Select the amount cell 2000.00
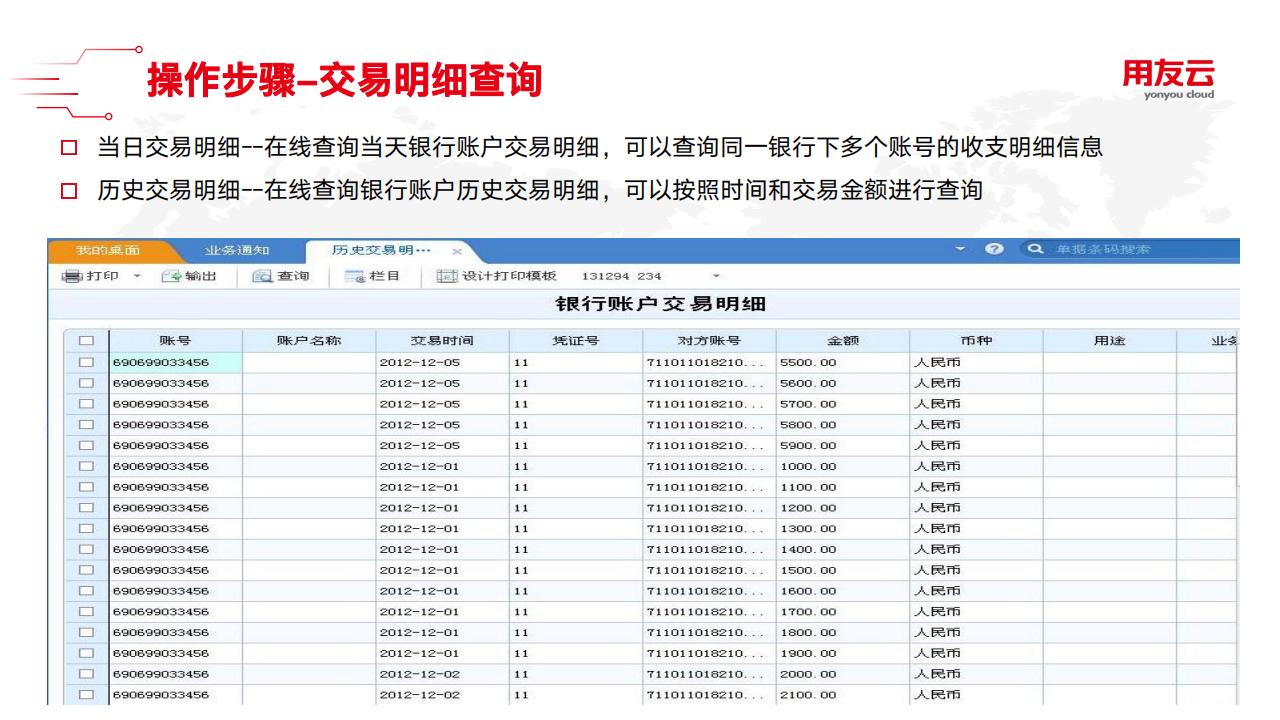Image resolution: width=1280 pixels, height=720 pixels. tap(842, 674)
